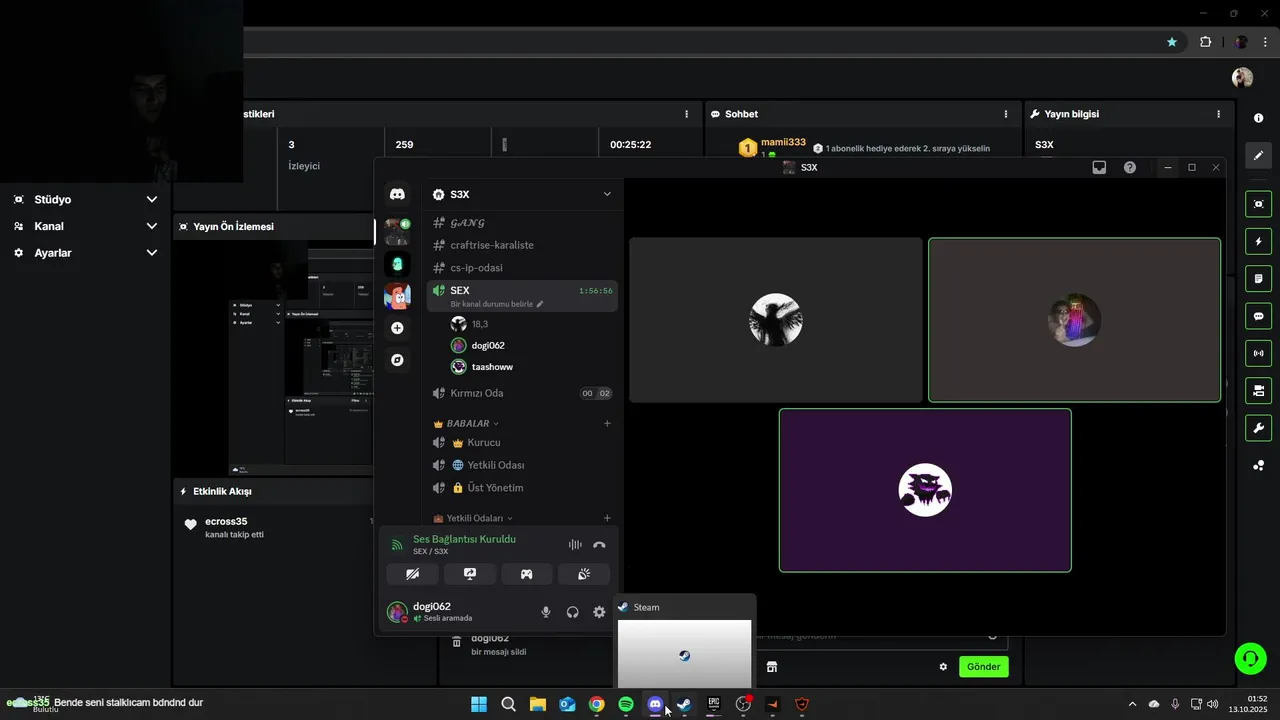
Task: Open the chat bubble icon in right sidebar
Action: 1258,316
